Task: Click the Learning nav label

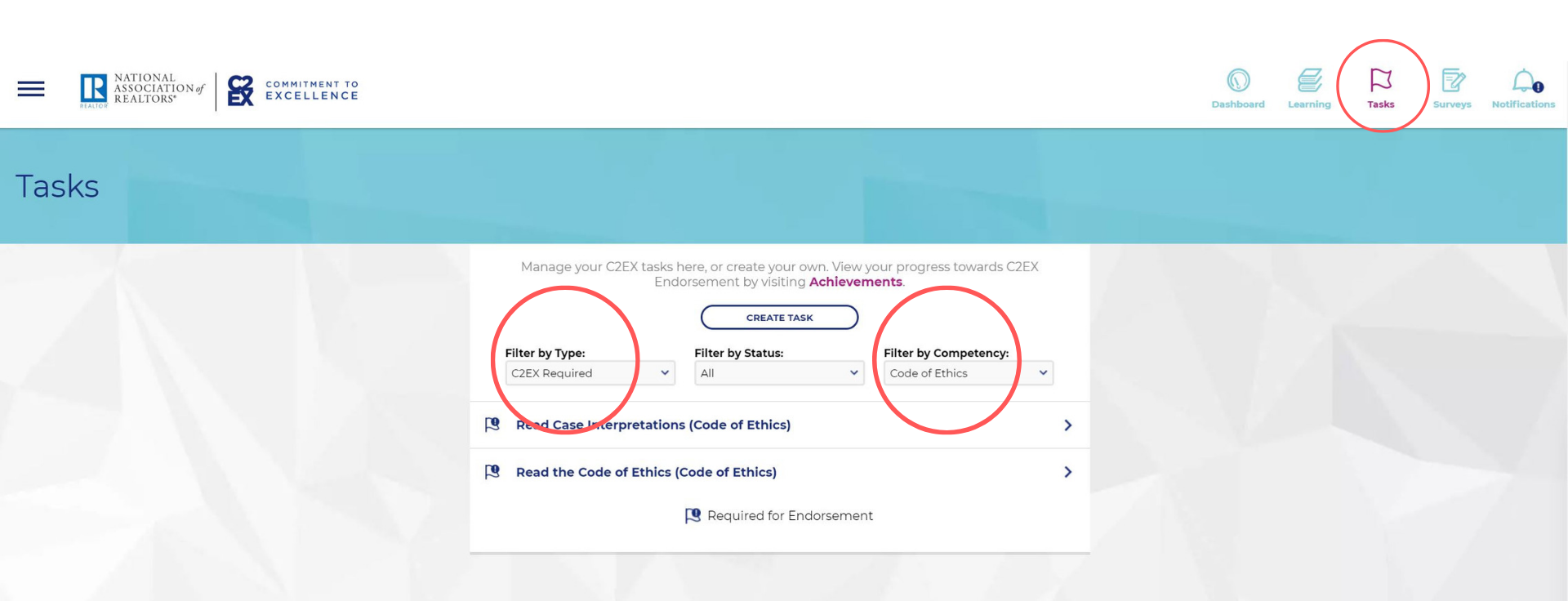Action: tap(1309, 105)
